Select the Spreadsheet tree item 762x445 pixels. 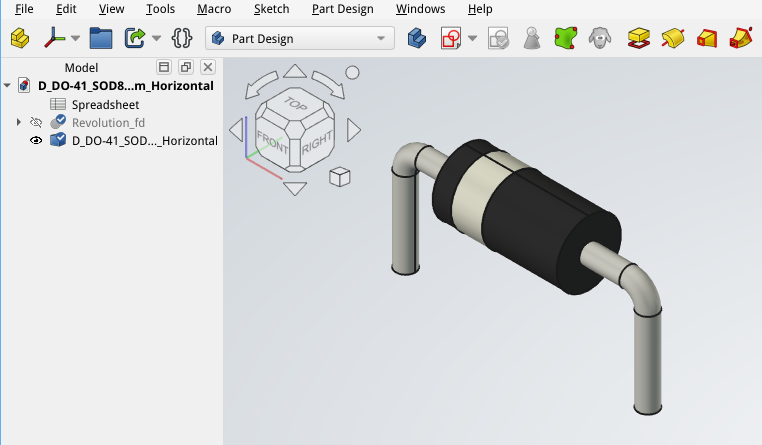[105, 104]
